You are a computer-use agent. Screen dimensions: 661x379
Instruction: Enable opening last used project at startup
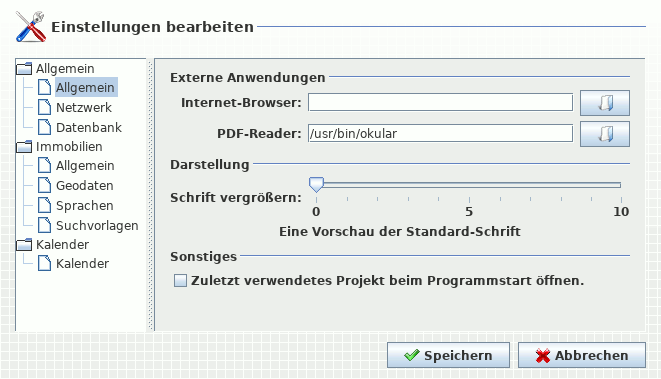[180, 281]
